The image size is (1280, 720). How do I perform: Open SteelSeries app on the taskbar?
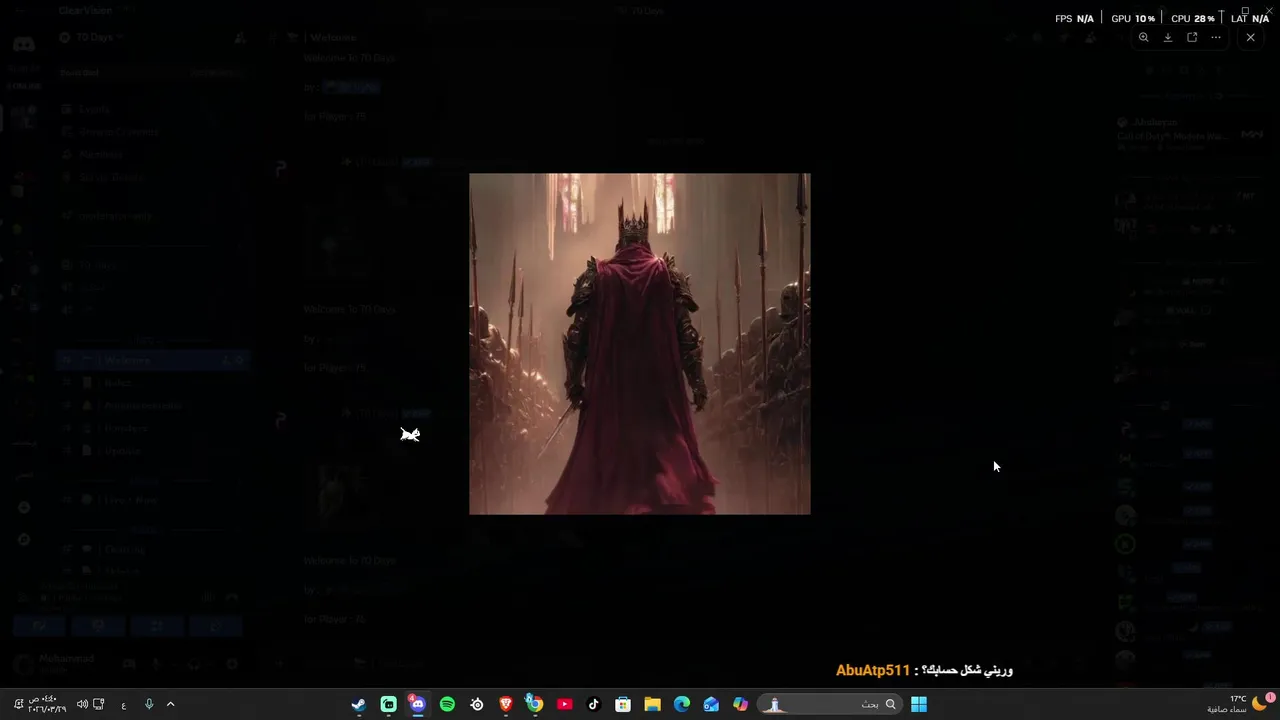point(476,704)
